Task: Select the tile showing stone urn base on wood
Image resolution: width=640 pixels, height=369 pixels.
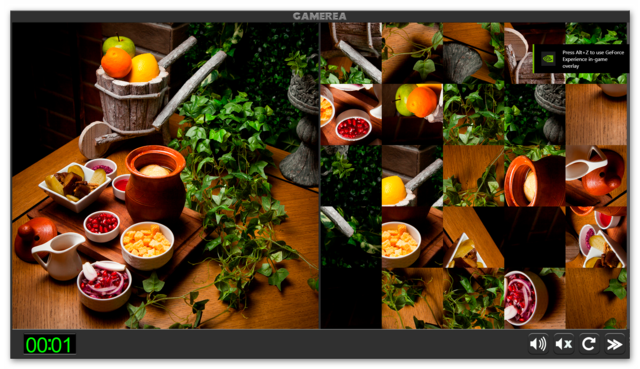Action: click(473, 53)
